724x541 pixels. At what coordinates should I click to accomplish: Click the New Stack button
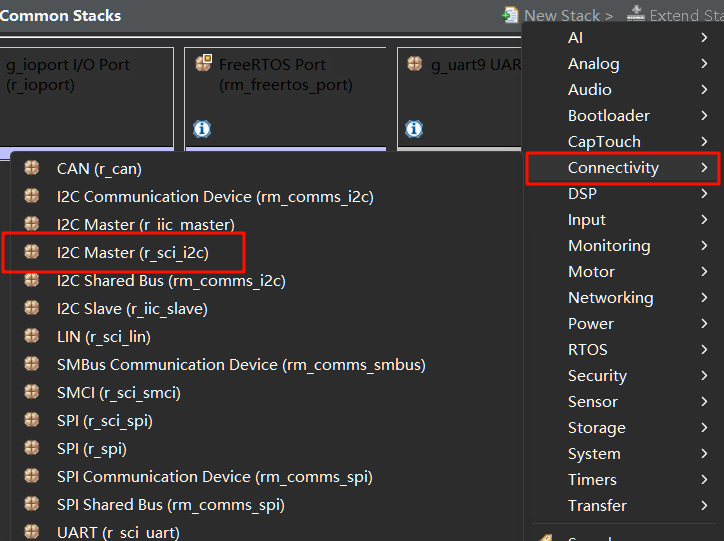(x=558, y=15)
